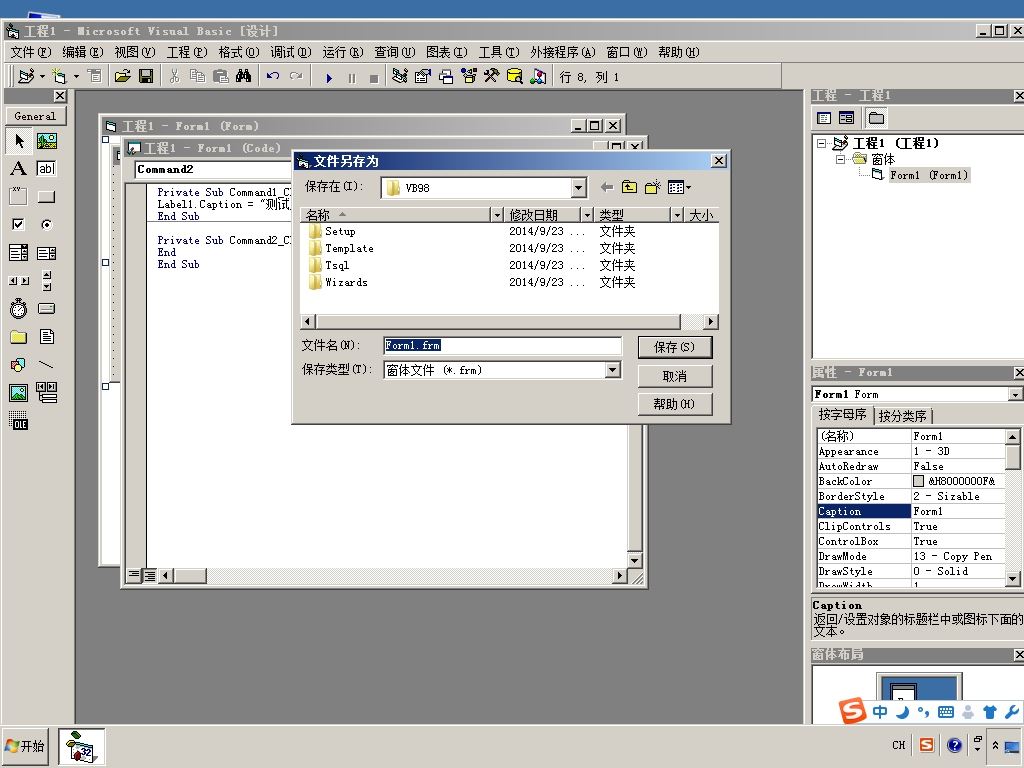
Task: Open the 编辑 menu
Action: 82,52
